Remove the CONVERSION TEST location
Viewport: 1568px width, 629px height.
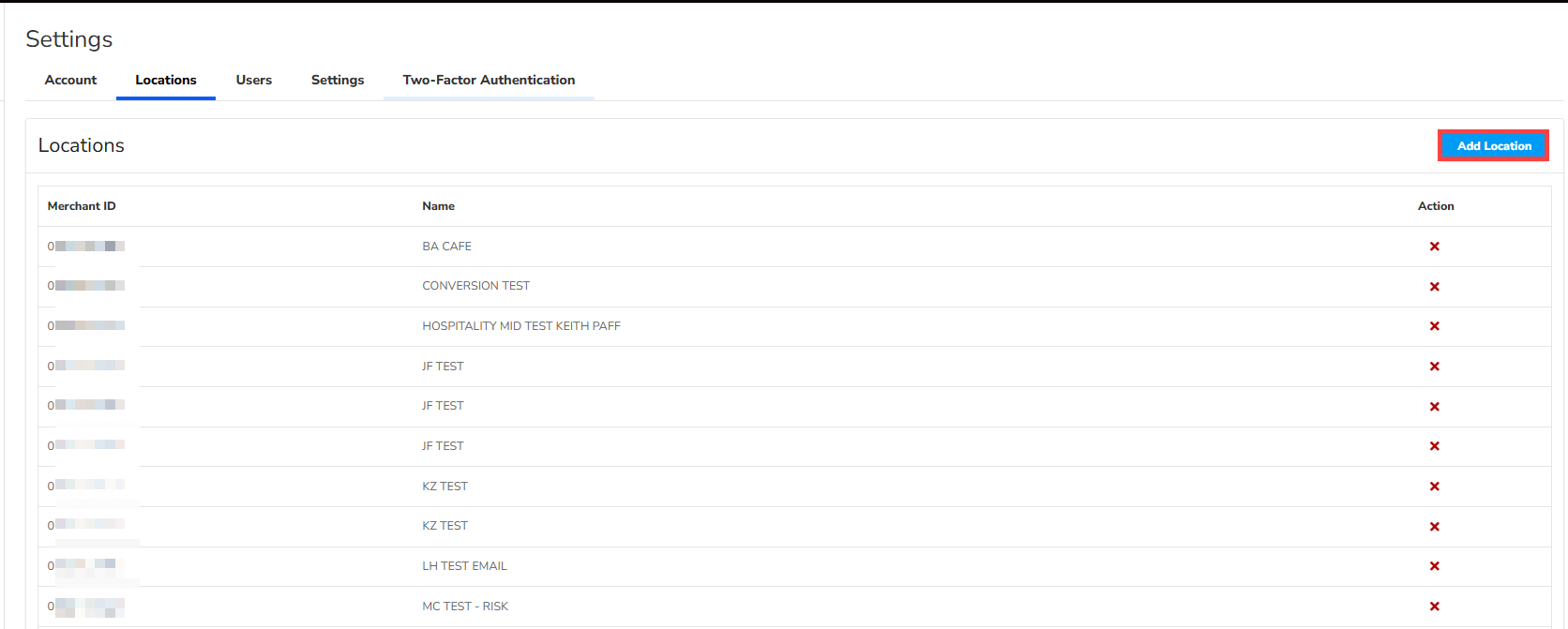point(1434,287)
